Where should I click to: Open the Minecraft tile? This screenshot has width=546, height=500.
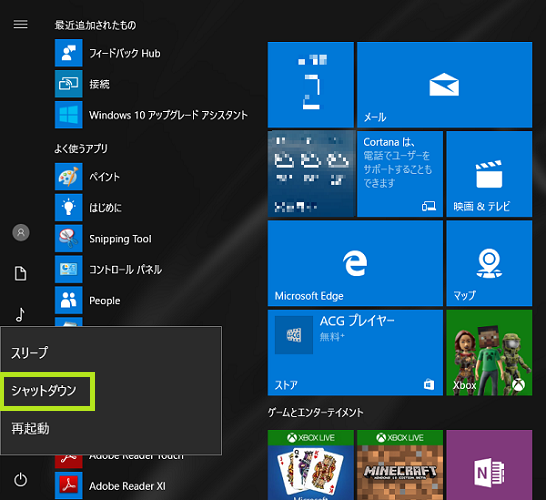coord(400,465)
